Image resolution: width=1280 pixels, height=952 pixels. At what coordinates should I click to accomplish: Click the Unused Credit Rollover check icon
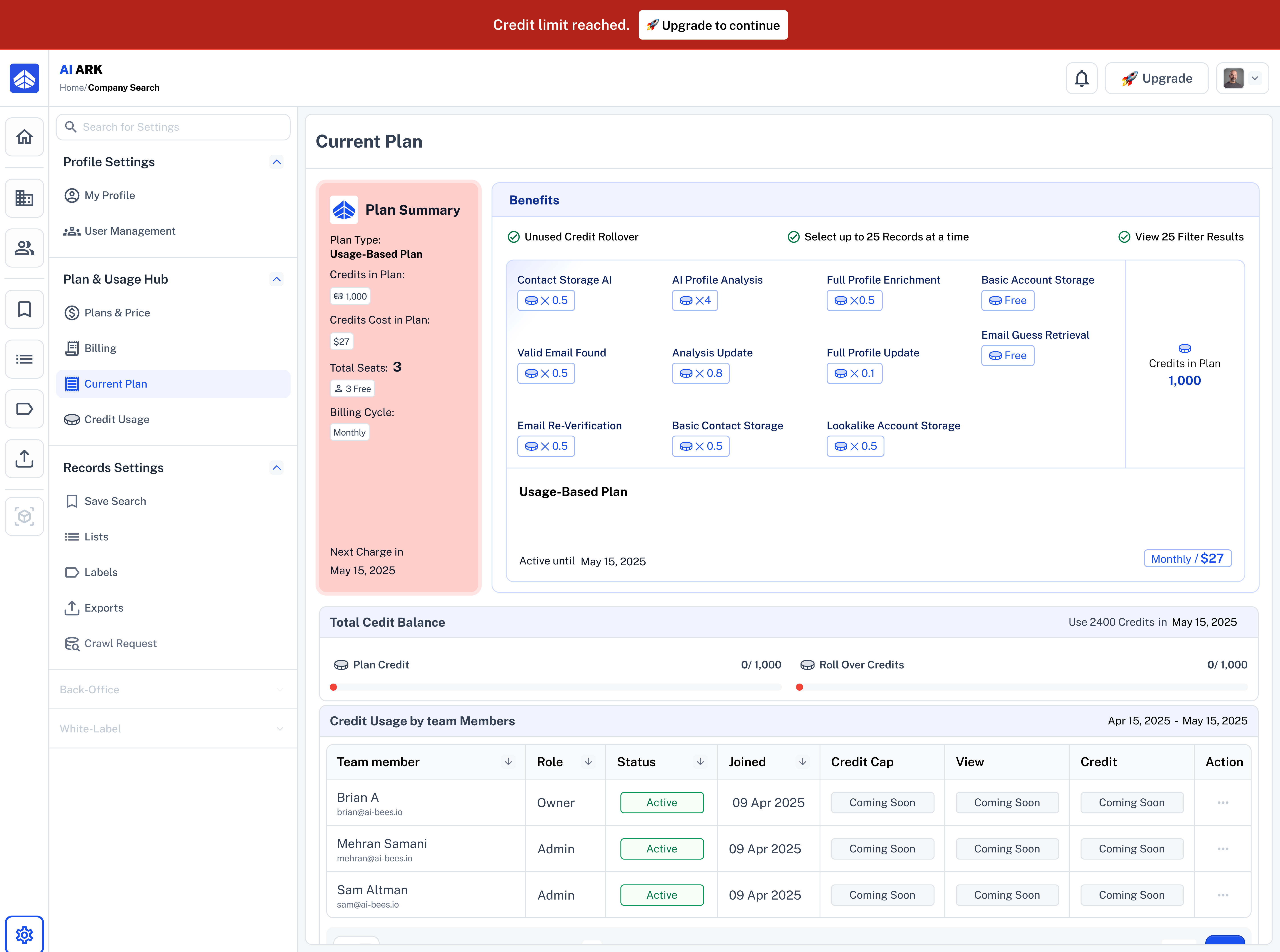click(514, 237)
